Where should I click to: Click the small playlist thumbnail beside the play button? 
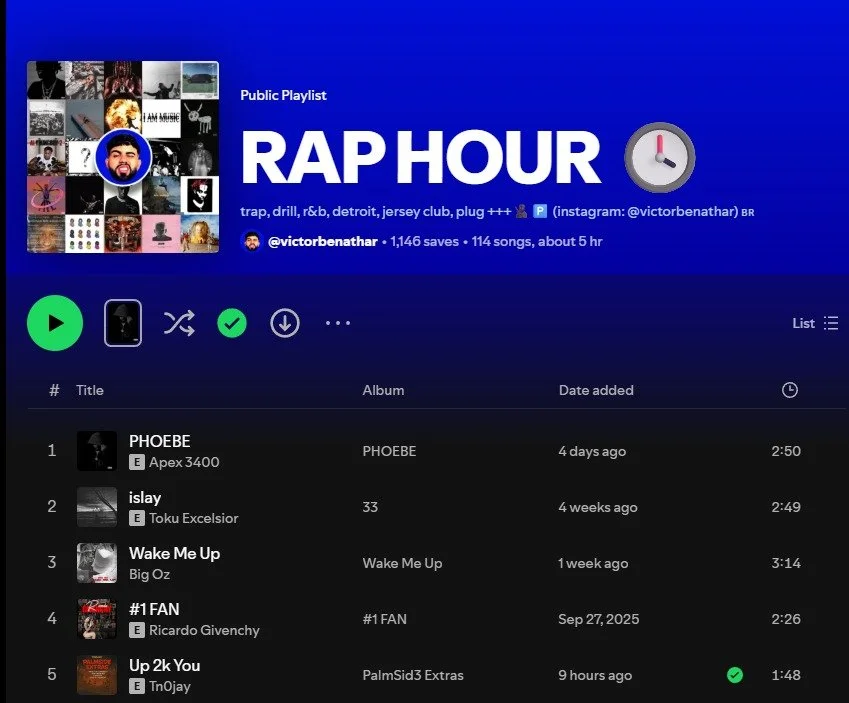(x=122, y=322)
